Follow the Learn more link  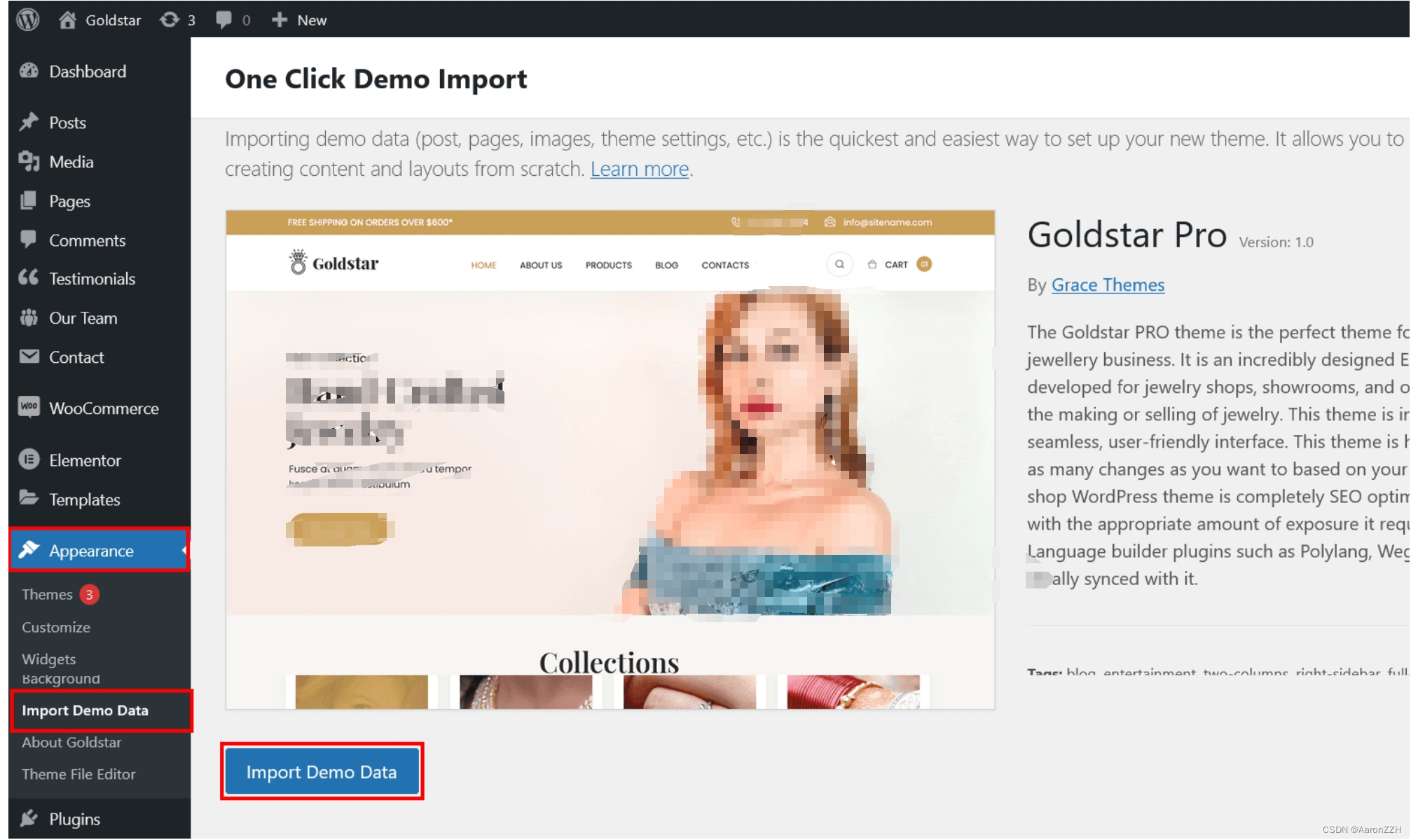[x=639, y=170]
